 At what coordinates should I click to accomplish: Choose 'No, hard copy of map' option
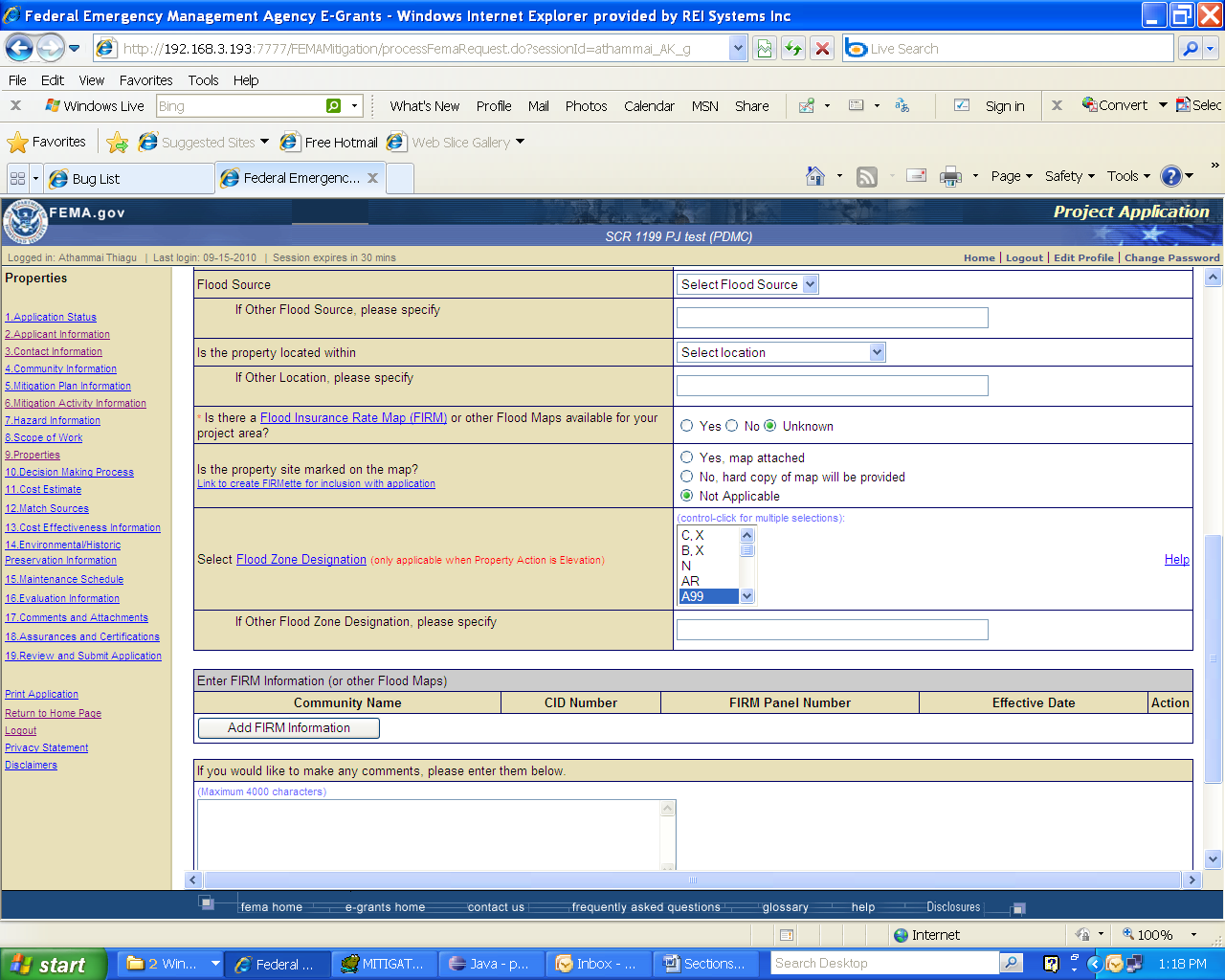click(687, 477)
